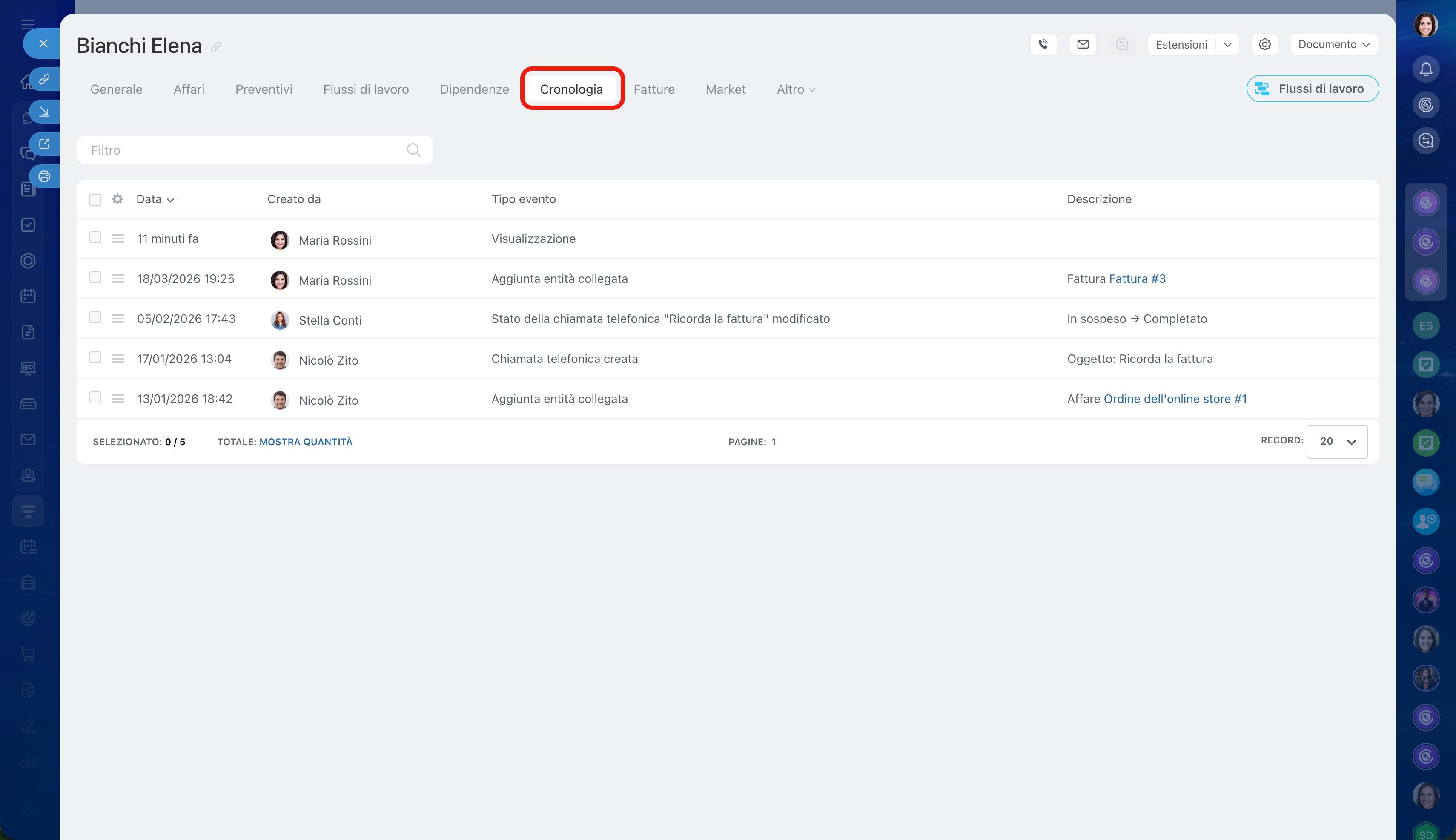The image size is (1456, 840).
Task: Click the copy link icon beside Bianchi Elena
Action: (216, 47)
